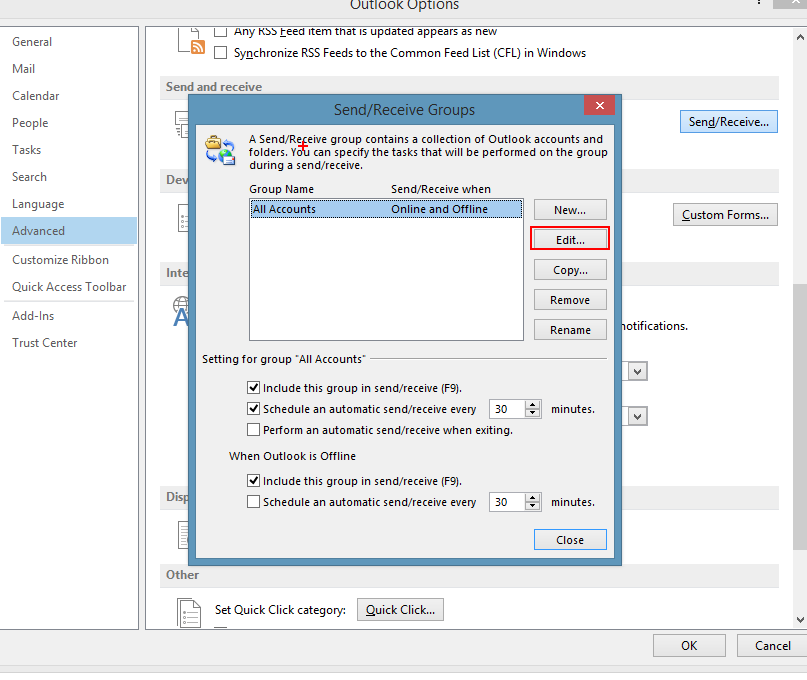
Task: Open Custom Forms... in Outlook Options
Action: tap(725, 215)
